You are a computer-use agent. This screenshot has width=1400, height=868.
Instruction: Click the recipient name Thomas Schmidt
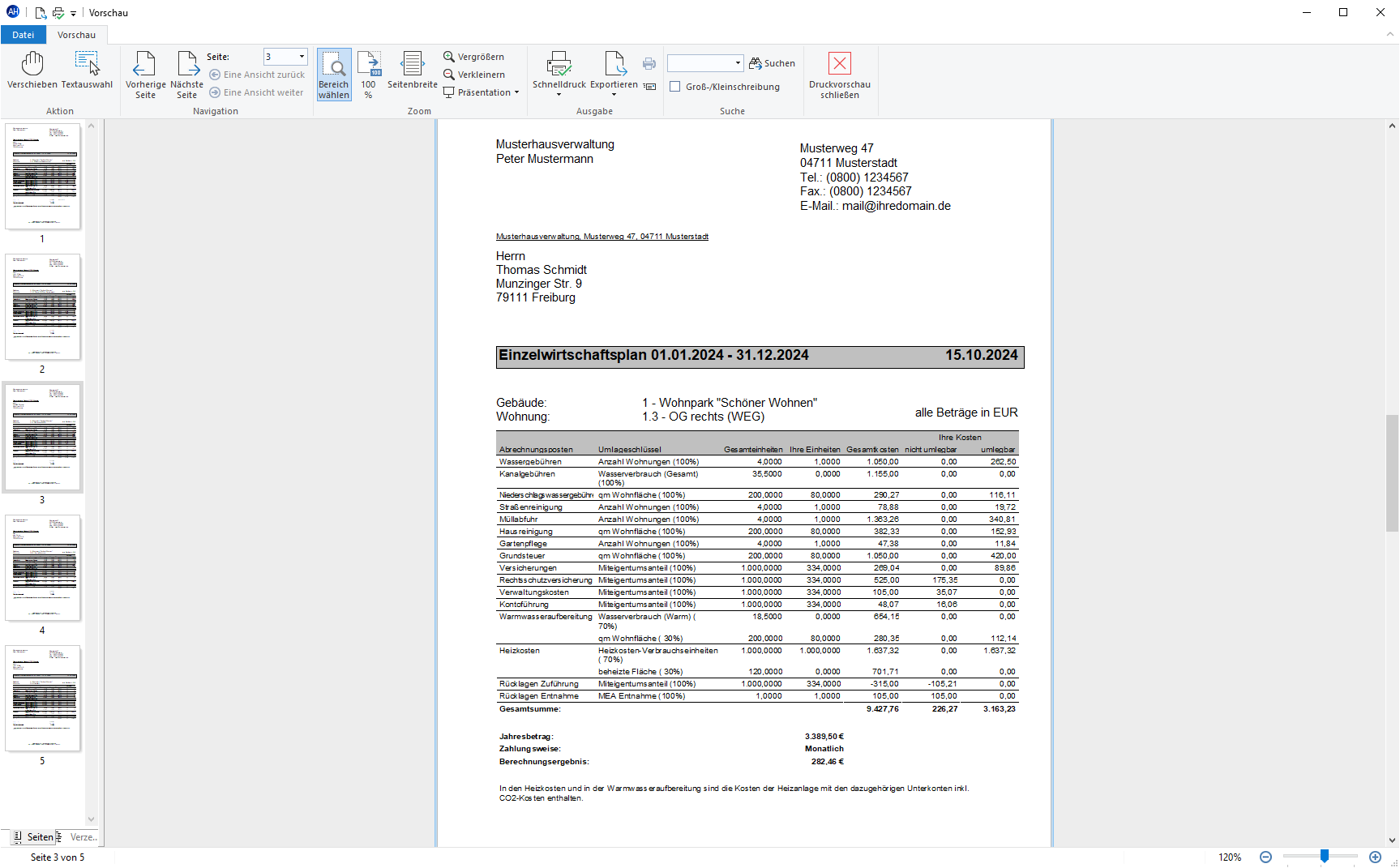[x=542, y=270]
